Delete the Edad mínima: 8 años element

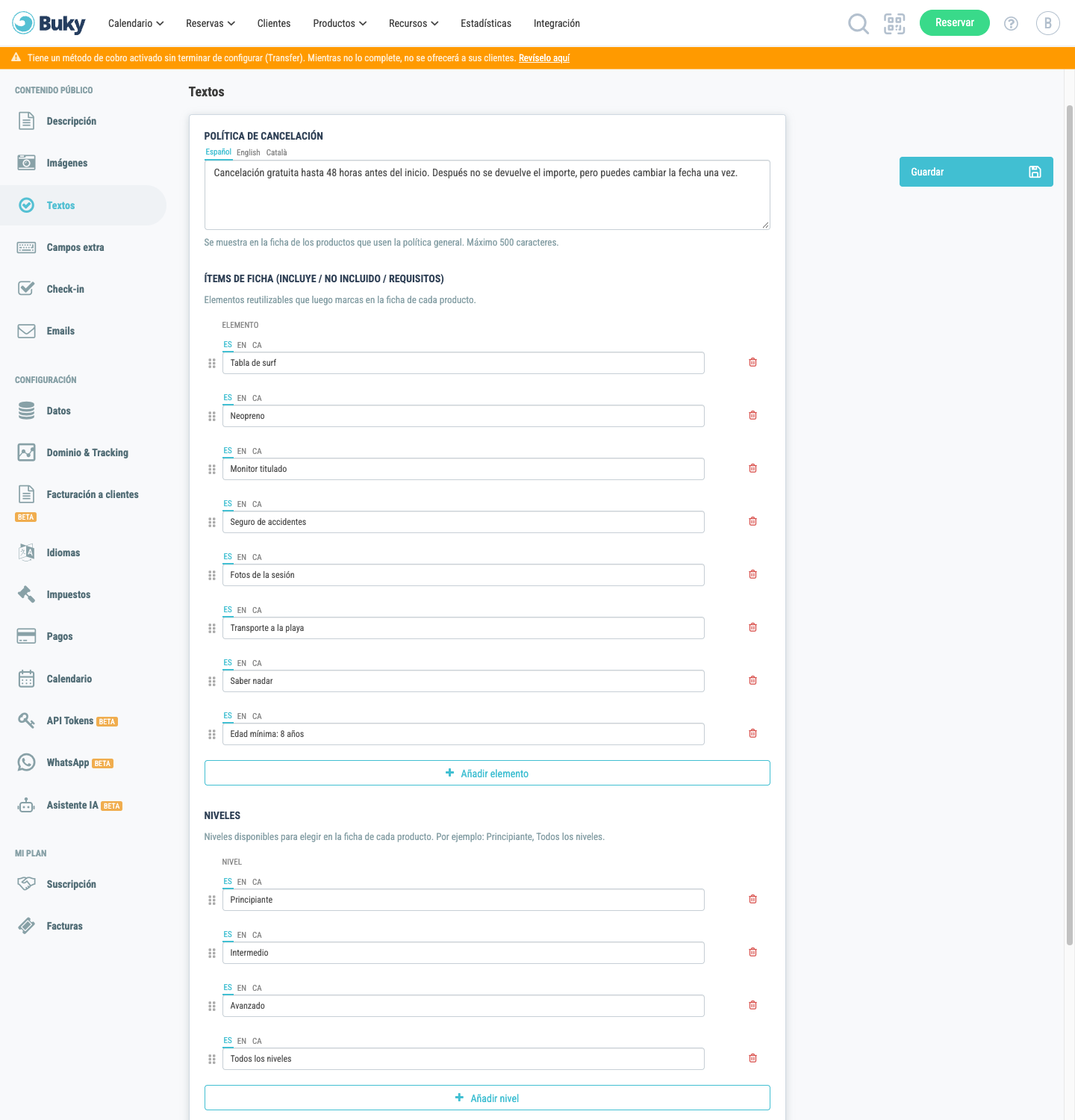coord(752,733)
